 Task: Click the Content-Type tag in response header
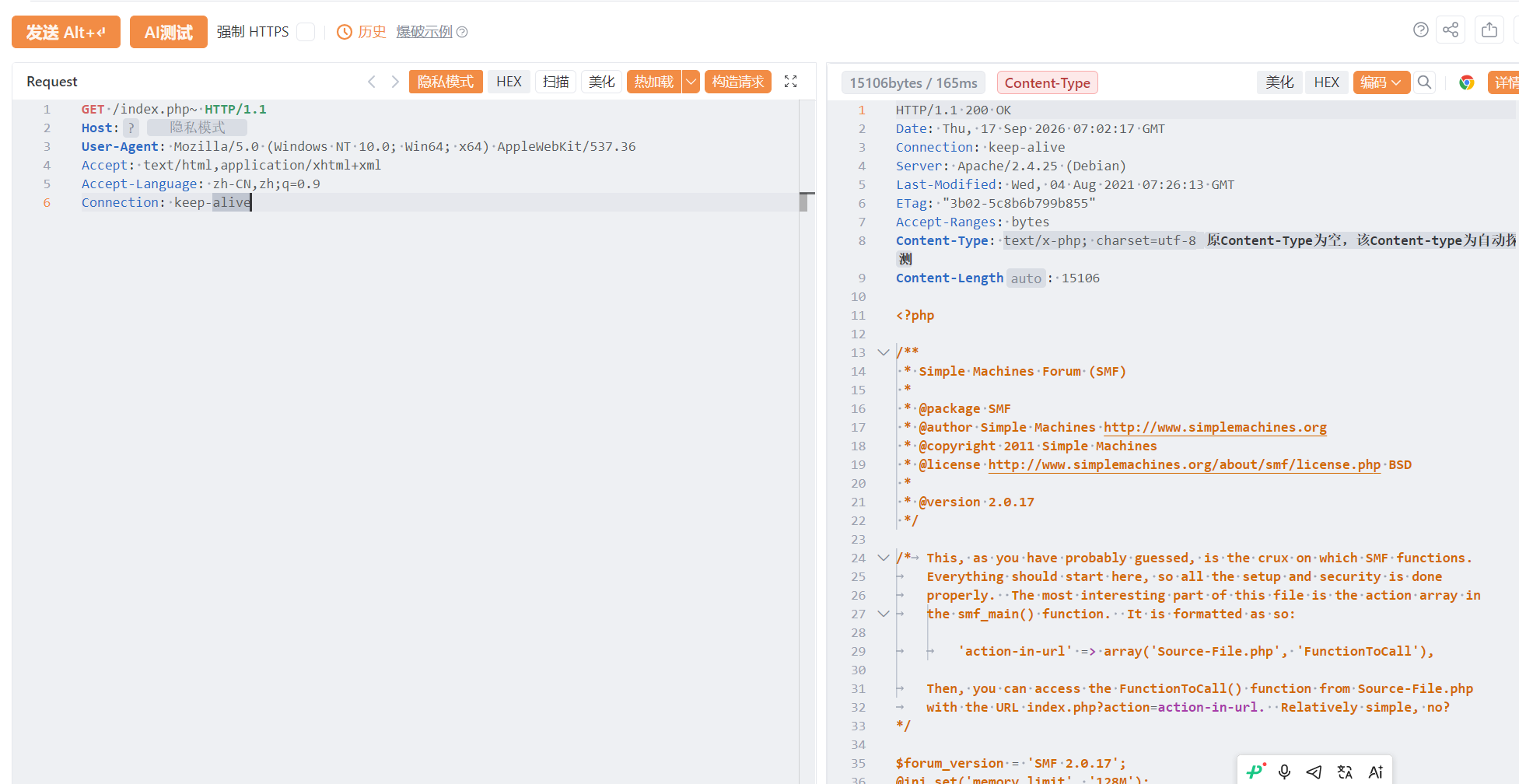coord(1047,83)
